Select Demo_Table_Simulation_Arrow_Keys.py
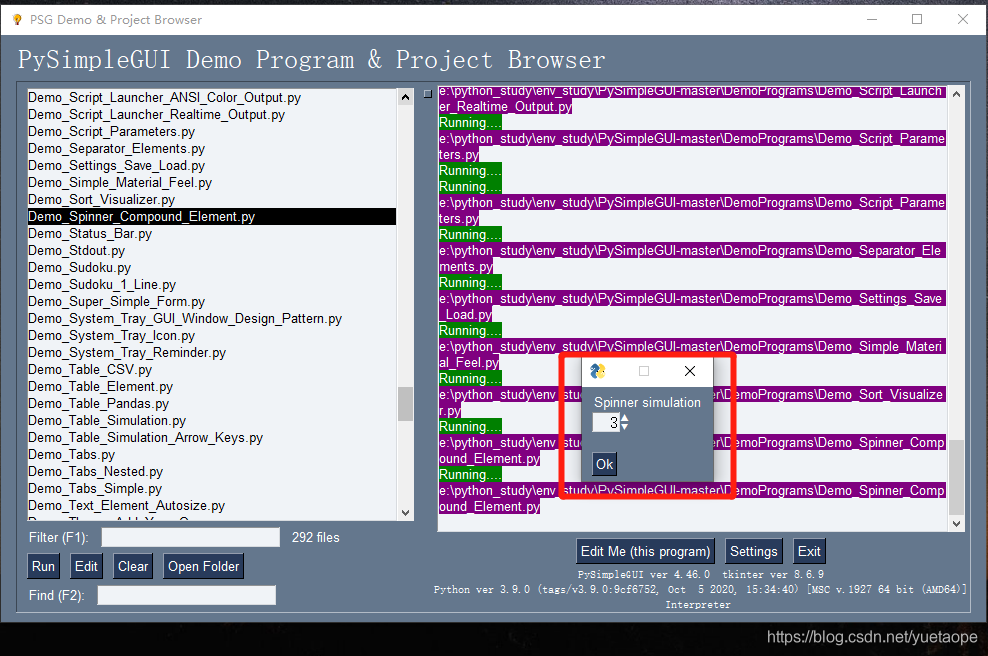The image size is (988, 656). pos(212,438)
